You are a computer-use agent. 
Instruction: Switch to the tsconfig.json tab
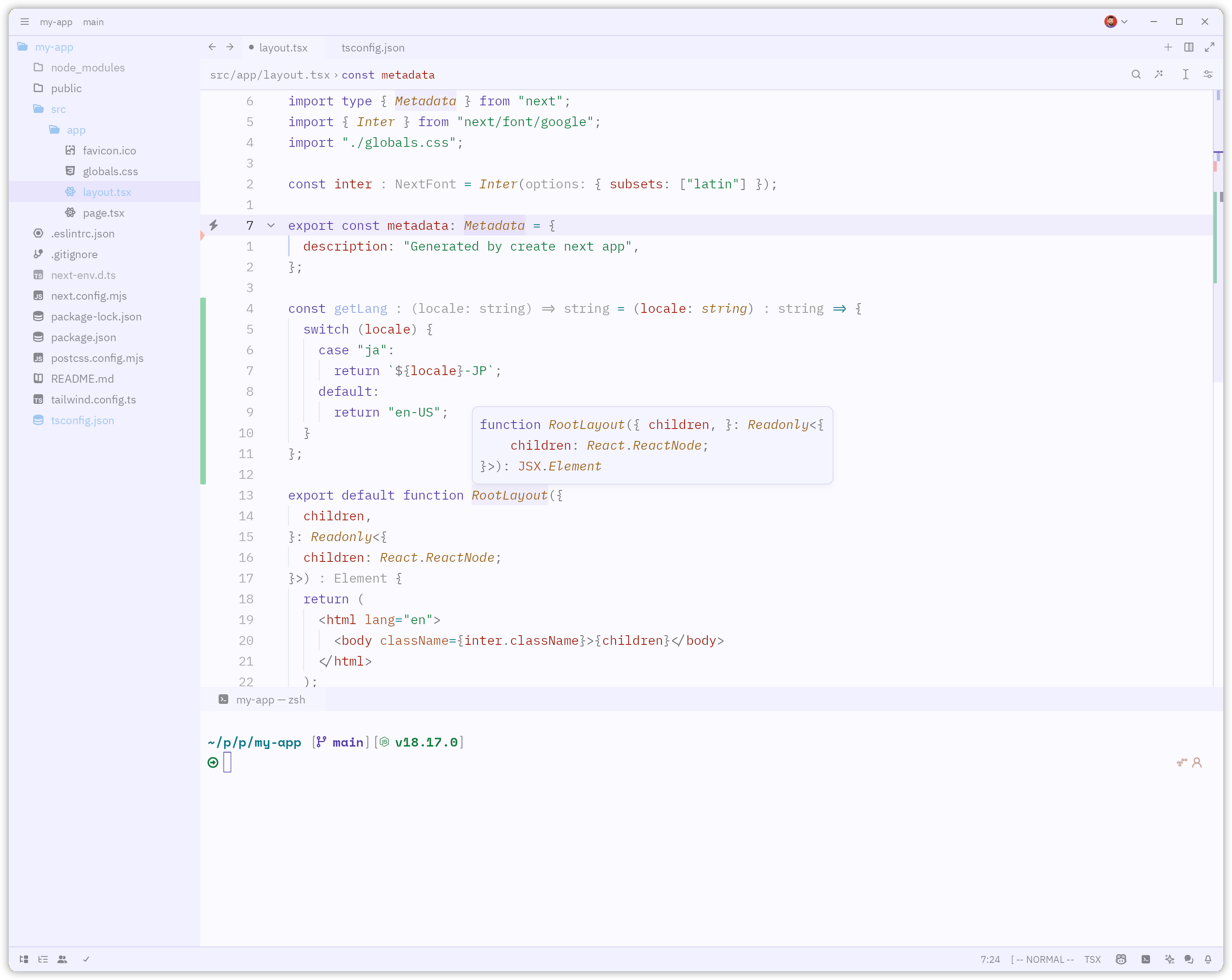tap(373, 47)
